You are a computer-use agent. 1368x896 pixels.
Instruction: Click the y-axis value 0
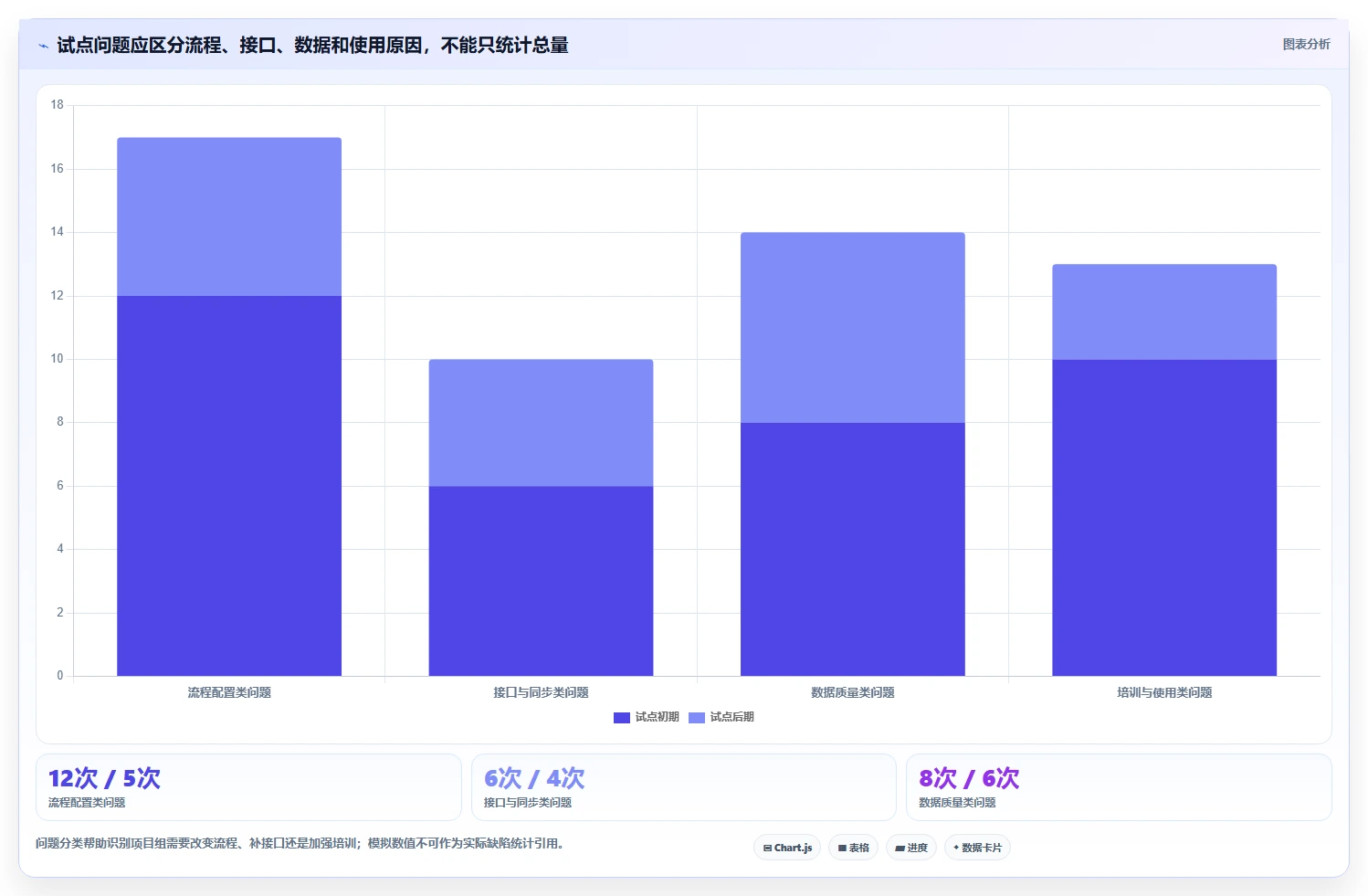pos(60,676)
